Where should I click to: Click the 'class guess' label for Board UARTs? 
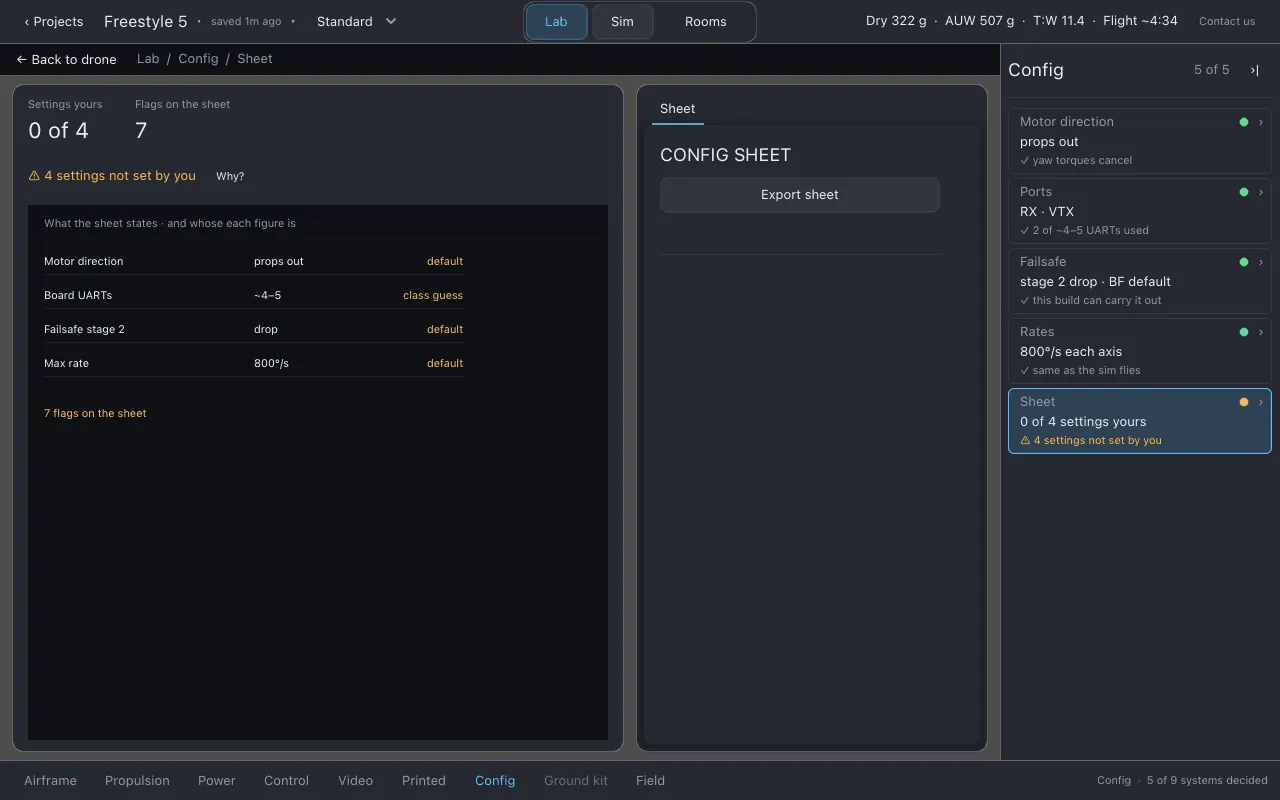433,295
